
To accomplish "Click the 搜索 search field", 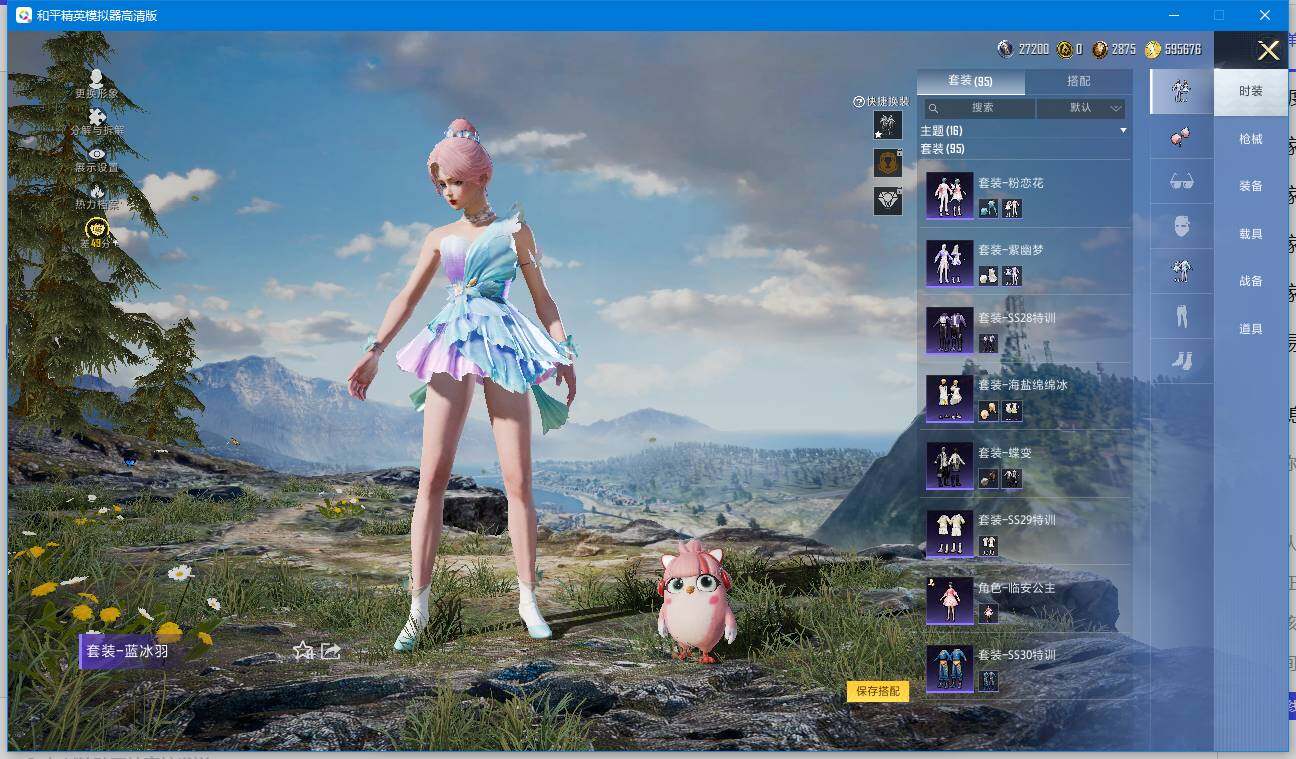I will 980,108.
